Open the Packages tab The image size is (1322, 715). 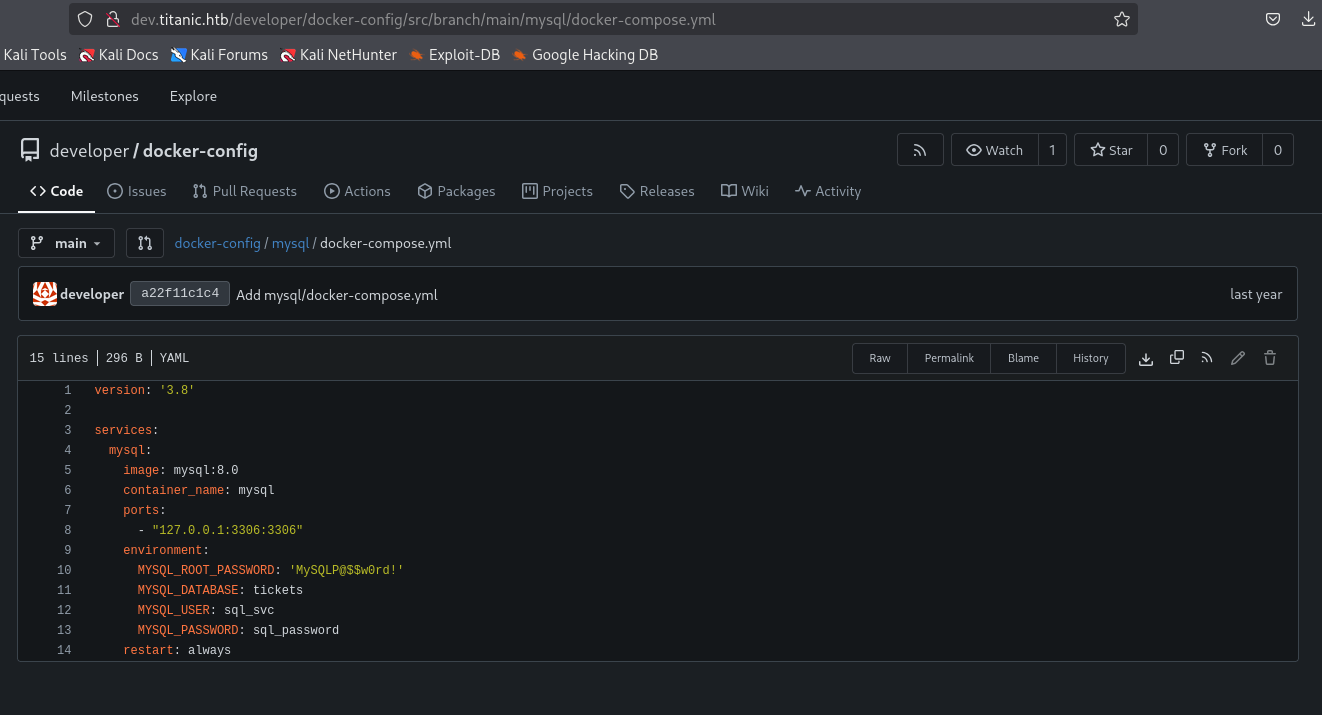pos(456,191)
